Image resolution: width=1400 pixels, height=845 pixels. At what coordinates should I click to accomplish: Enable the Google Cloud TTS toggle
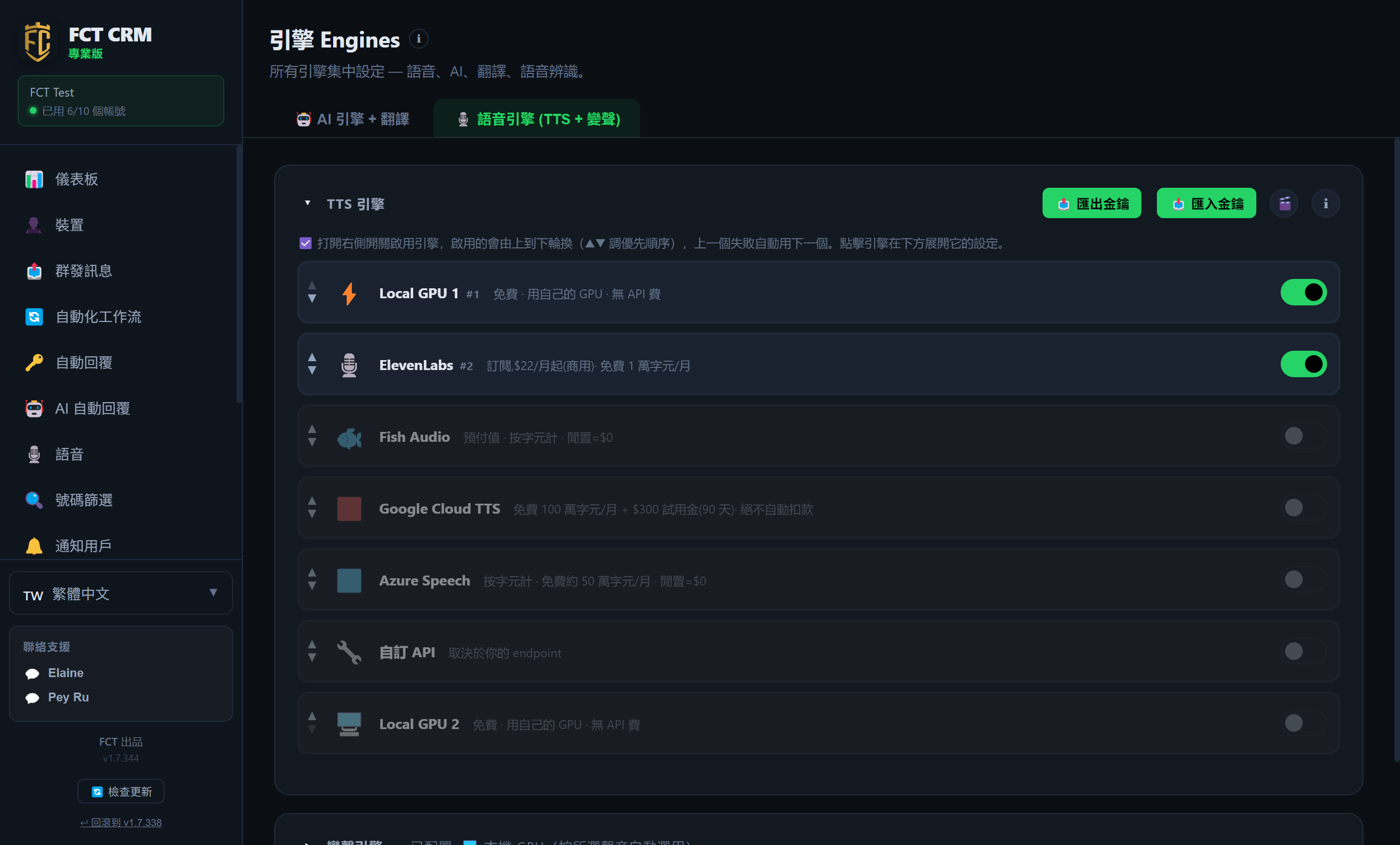(x=1303, y=508)
